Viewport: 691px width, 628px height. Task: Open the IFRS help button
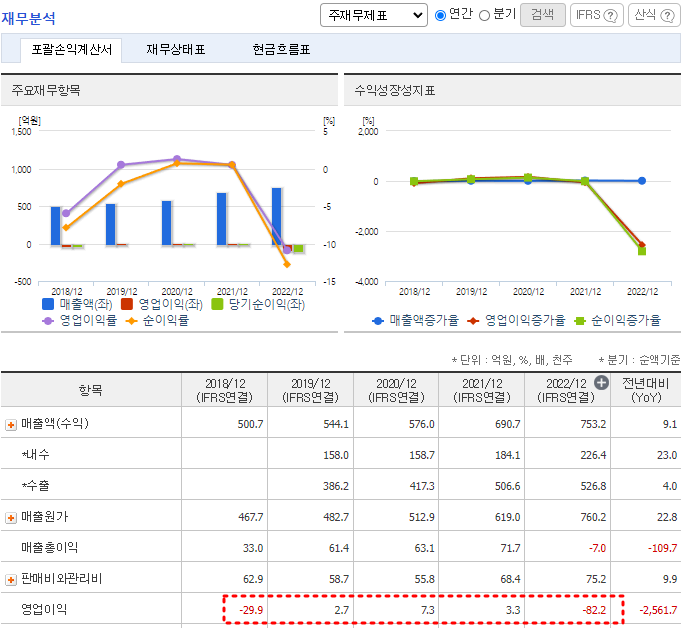pos(596,15)
